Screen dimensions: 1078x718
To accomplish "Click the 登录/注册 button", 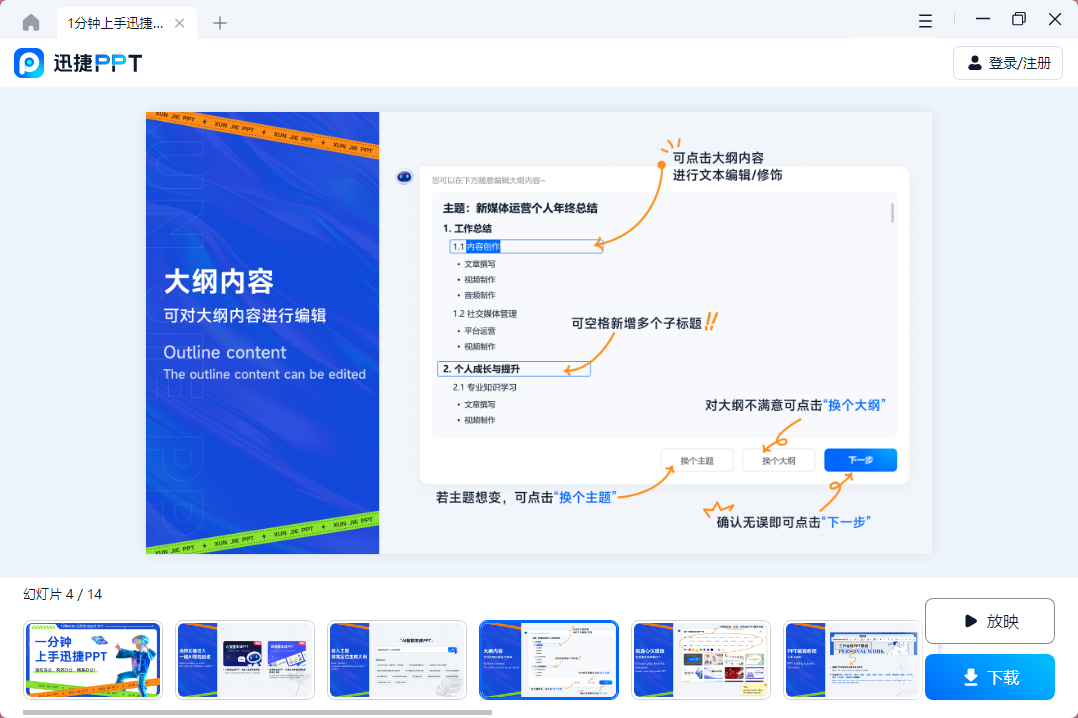I will pos(1008,63).
